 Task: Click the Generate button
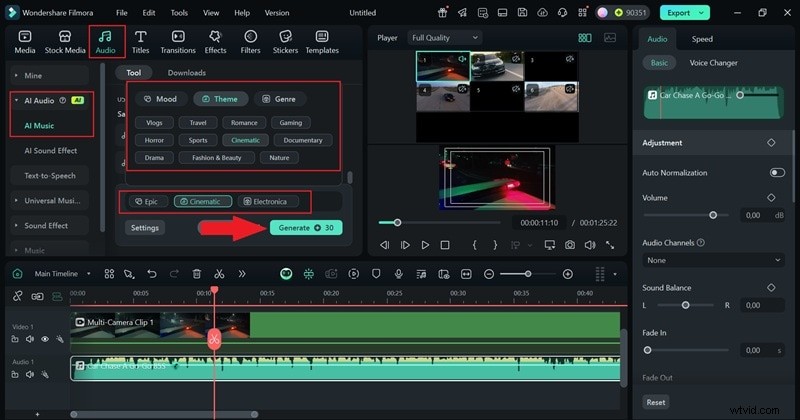pos(306,227)
